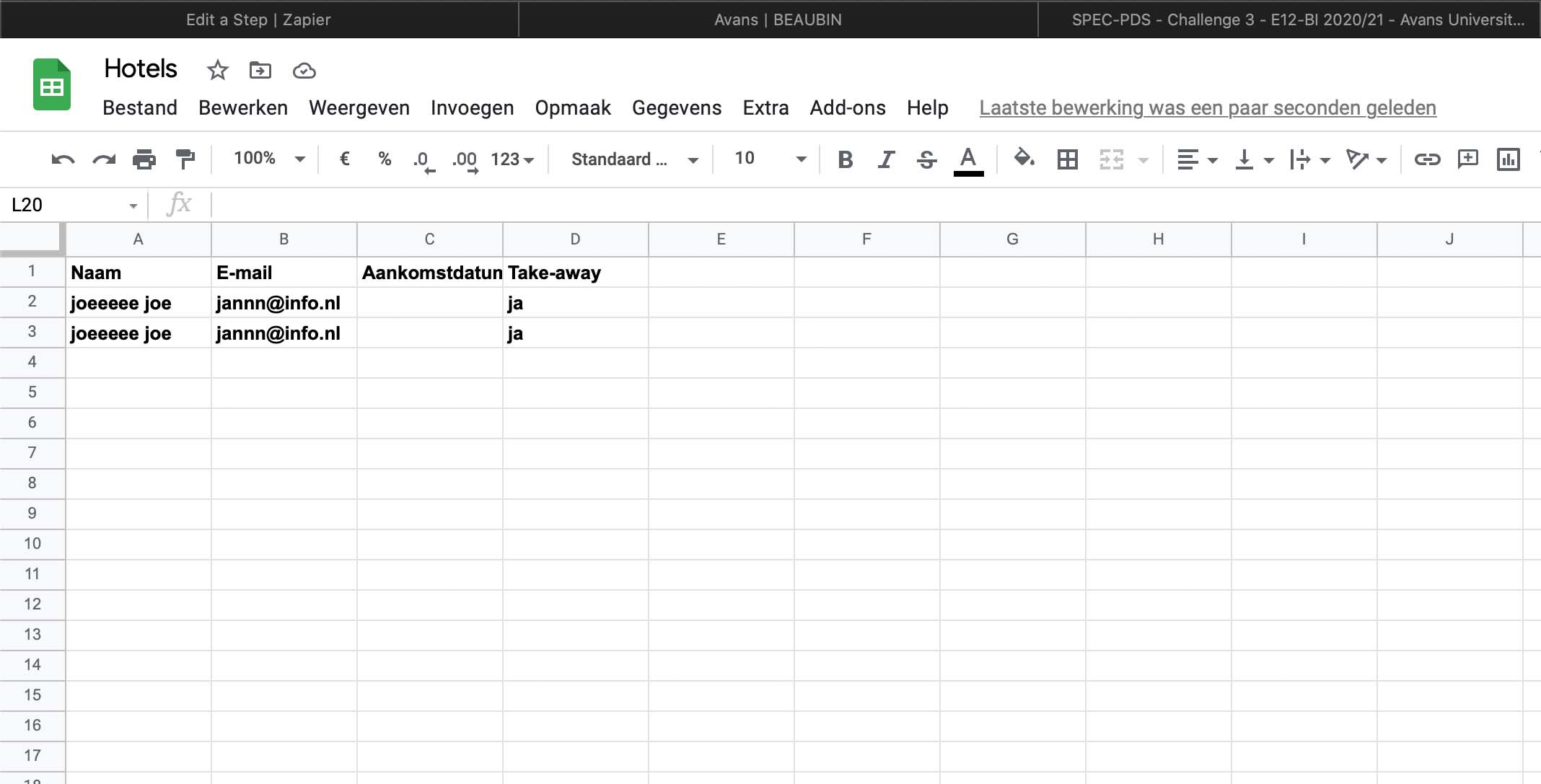Increase decimal places icon

click(x=465, y=160)
